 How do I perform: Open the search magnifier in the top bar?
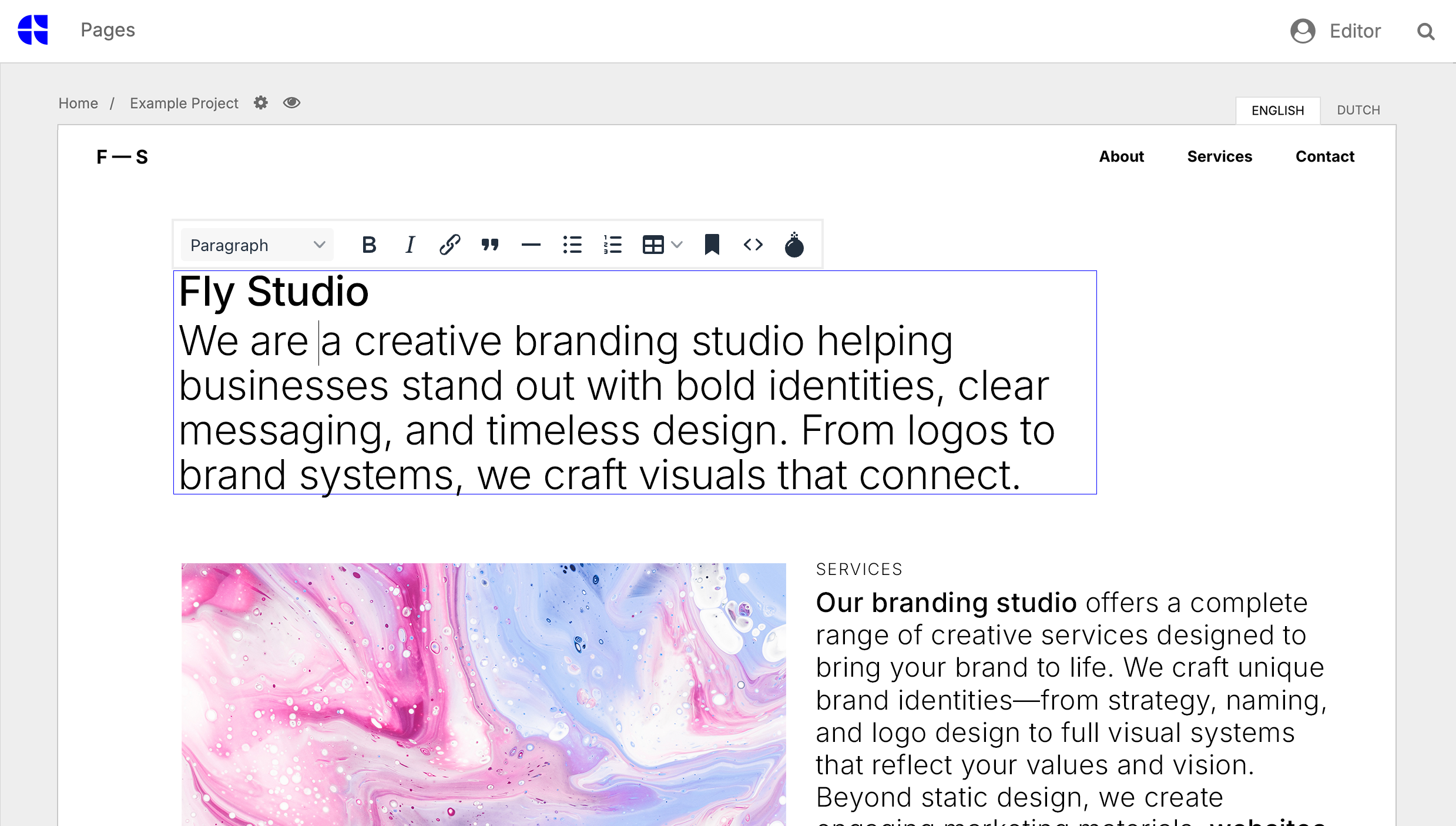1425,31
